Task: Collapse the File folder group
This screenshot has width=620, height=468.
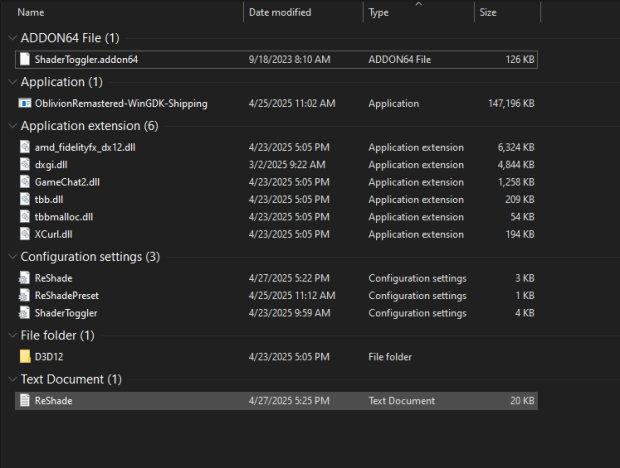Action: [x=13, y=335]
